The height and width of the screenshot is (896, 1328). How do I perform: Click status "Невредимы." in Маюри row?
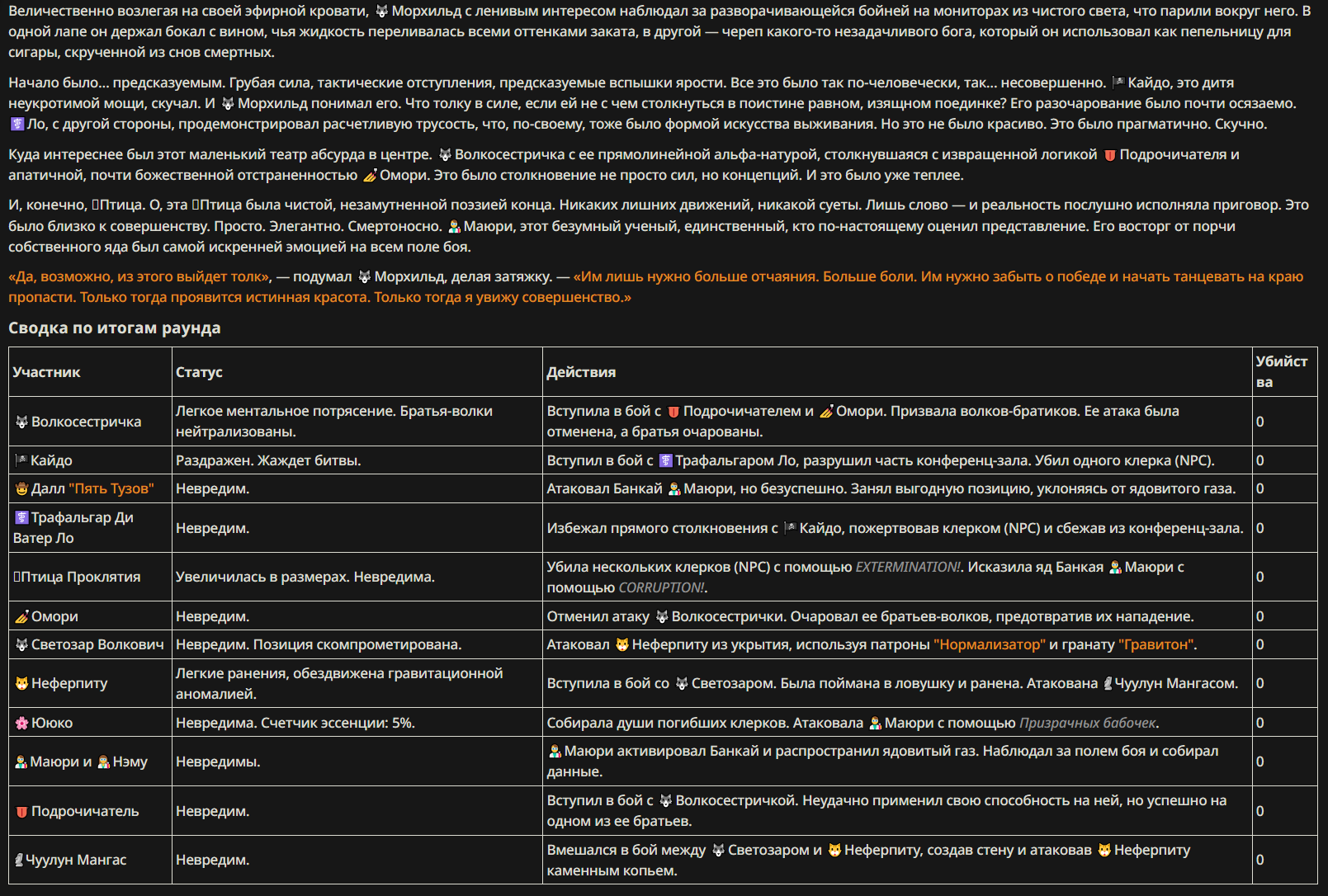pos(218,762)
